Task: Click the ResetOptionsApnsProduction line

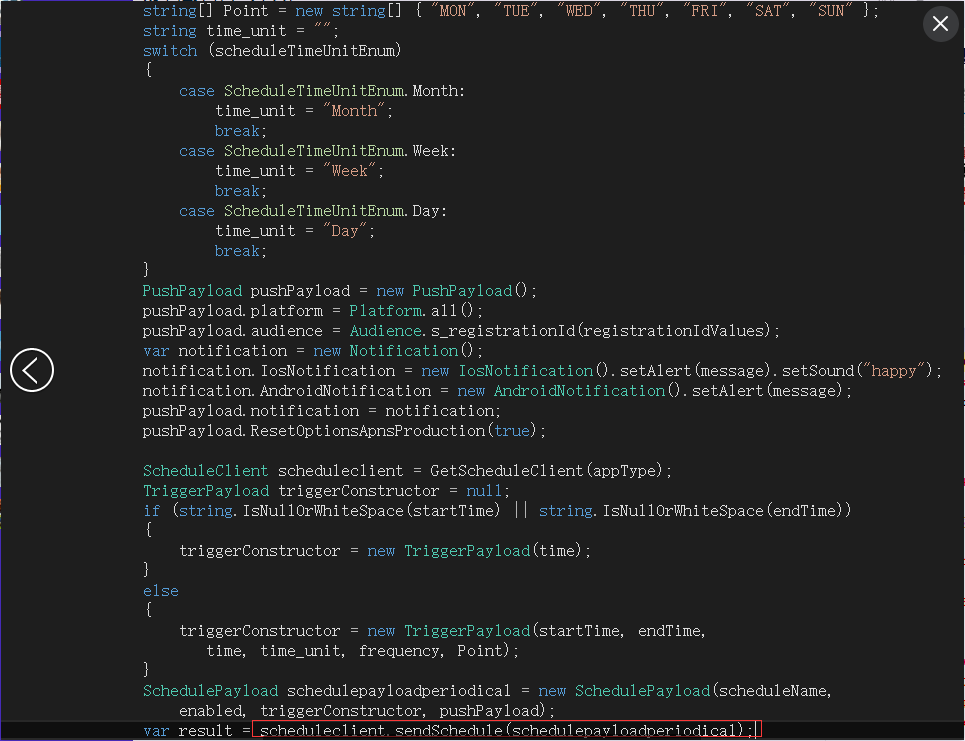Action: click(x=344, y=431)
